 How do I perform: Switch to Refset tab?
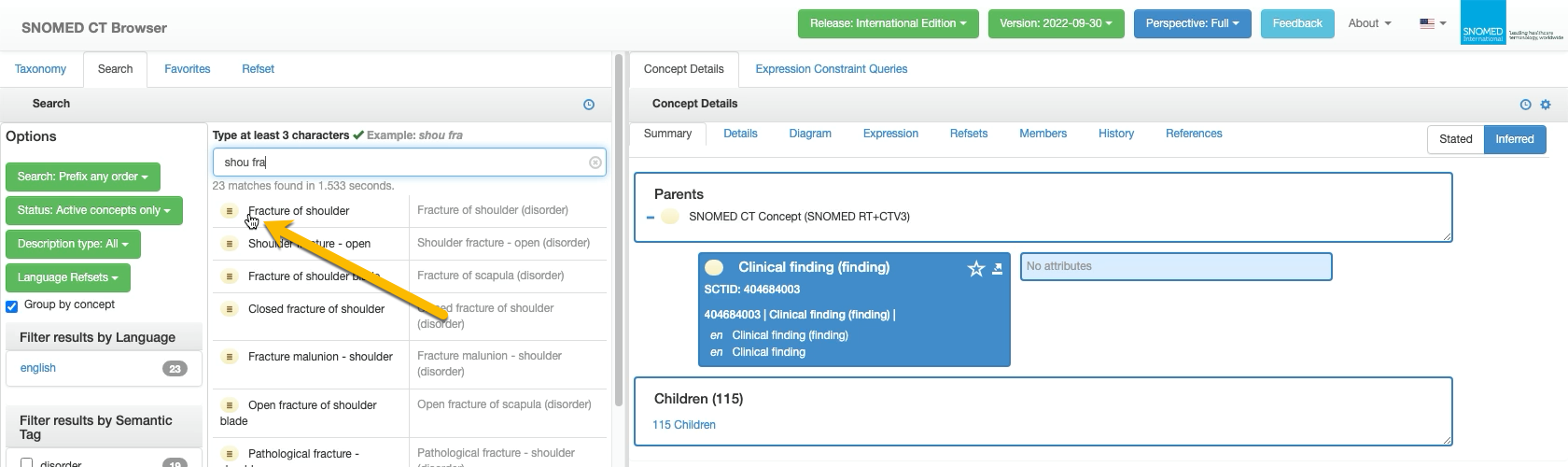tap(258, 69)
